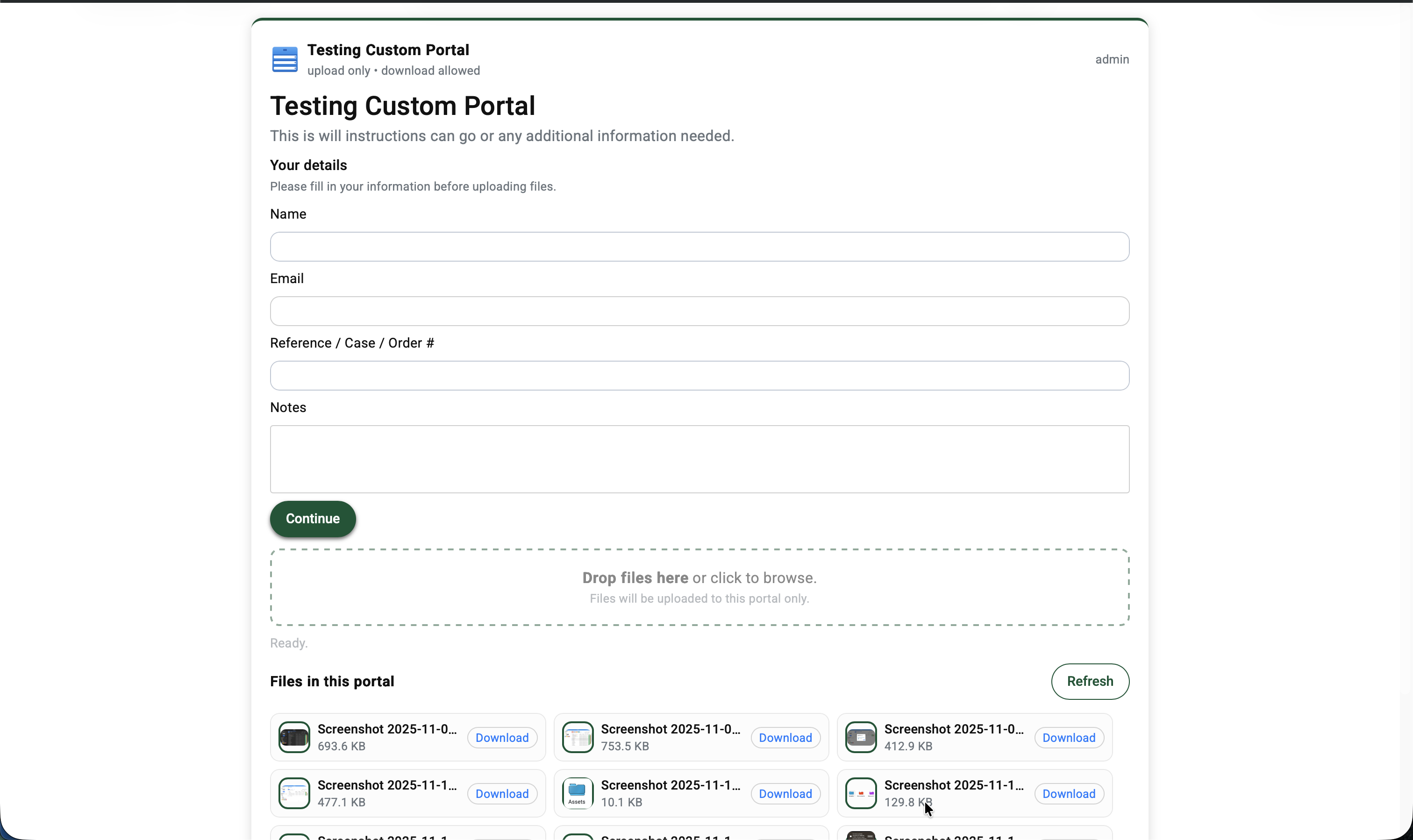Click the Email input field
Image resolution: width=1413 pixels, height=840 pixels.
click(699, 311)
